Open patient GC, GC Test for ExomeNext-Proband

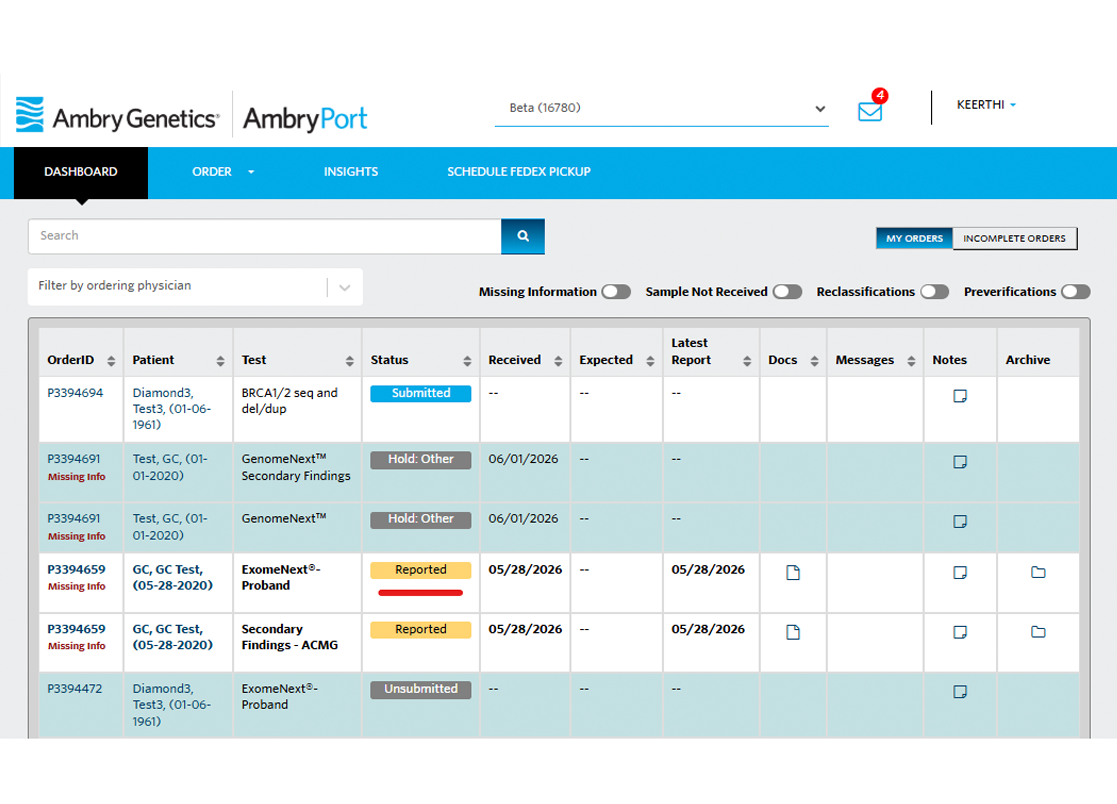tap(172, 578)
